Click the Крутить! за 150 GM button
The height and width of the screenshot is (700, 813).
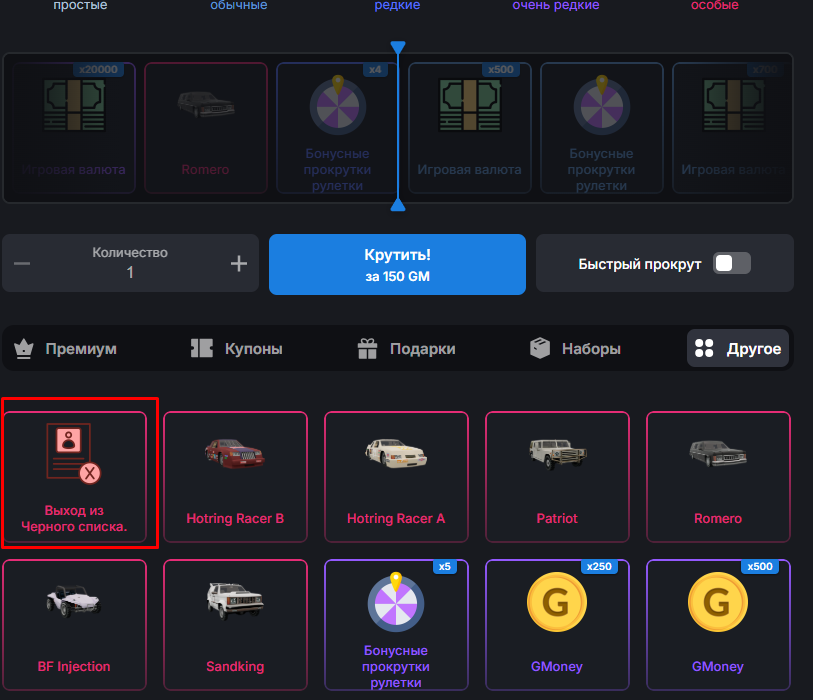click(397, 264)
